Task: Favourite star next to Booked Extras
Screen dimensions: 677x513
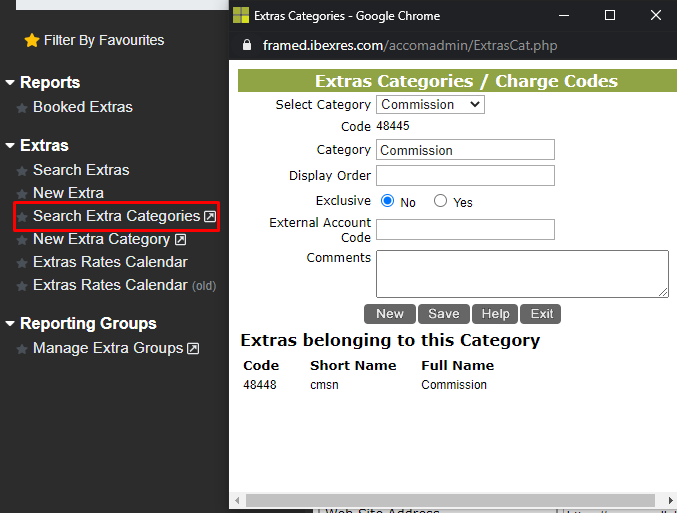Action: (22, 108)
